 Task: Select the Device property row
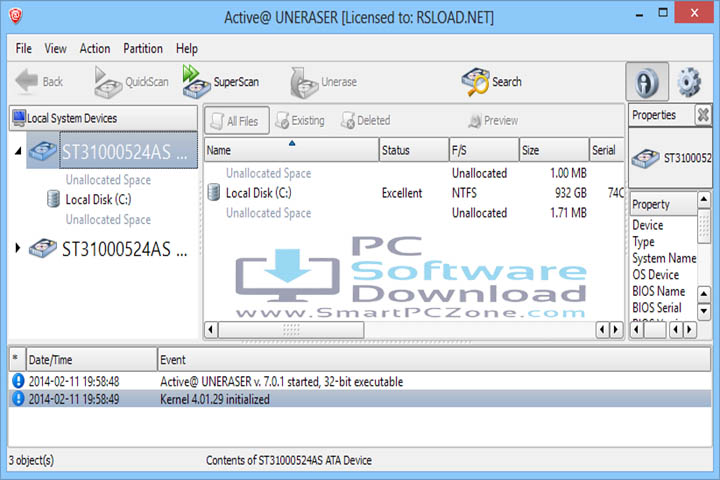[647, 225]
